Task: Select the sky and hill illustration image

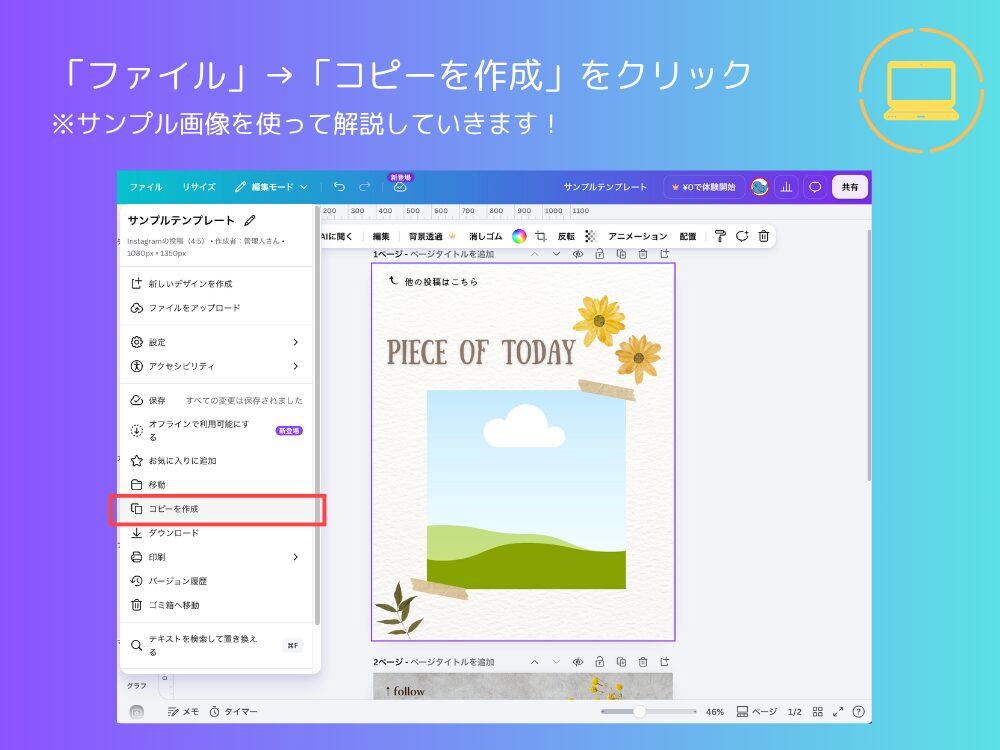Action: point(526,489)
